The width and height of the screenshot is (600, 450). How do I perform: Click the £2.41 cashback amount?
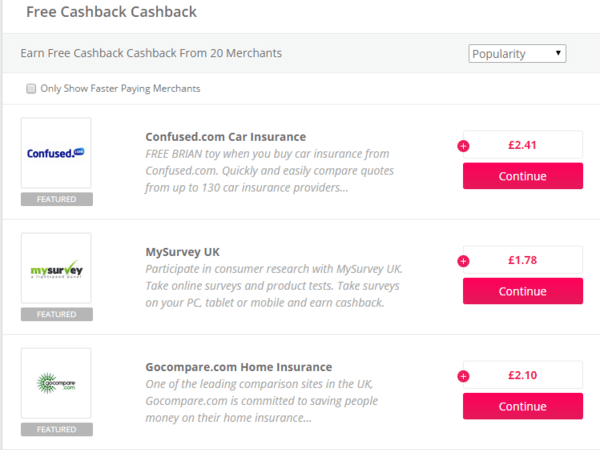523,145
